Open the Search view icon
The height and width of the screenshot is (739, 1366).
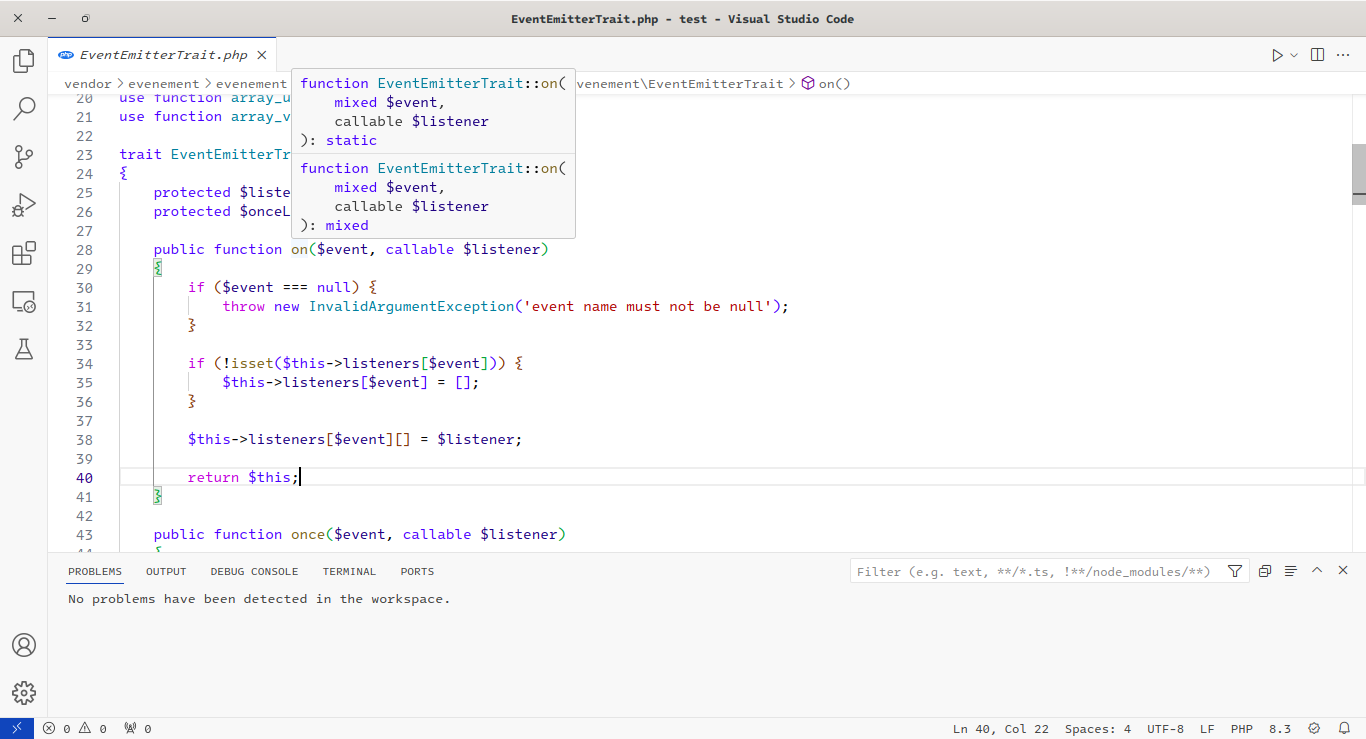click(x=24, y=109)
